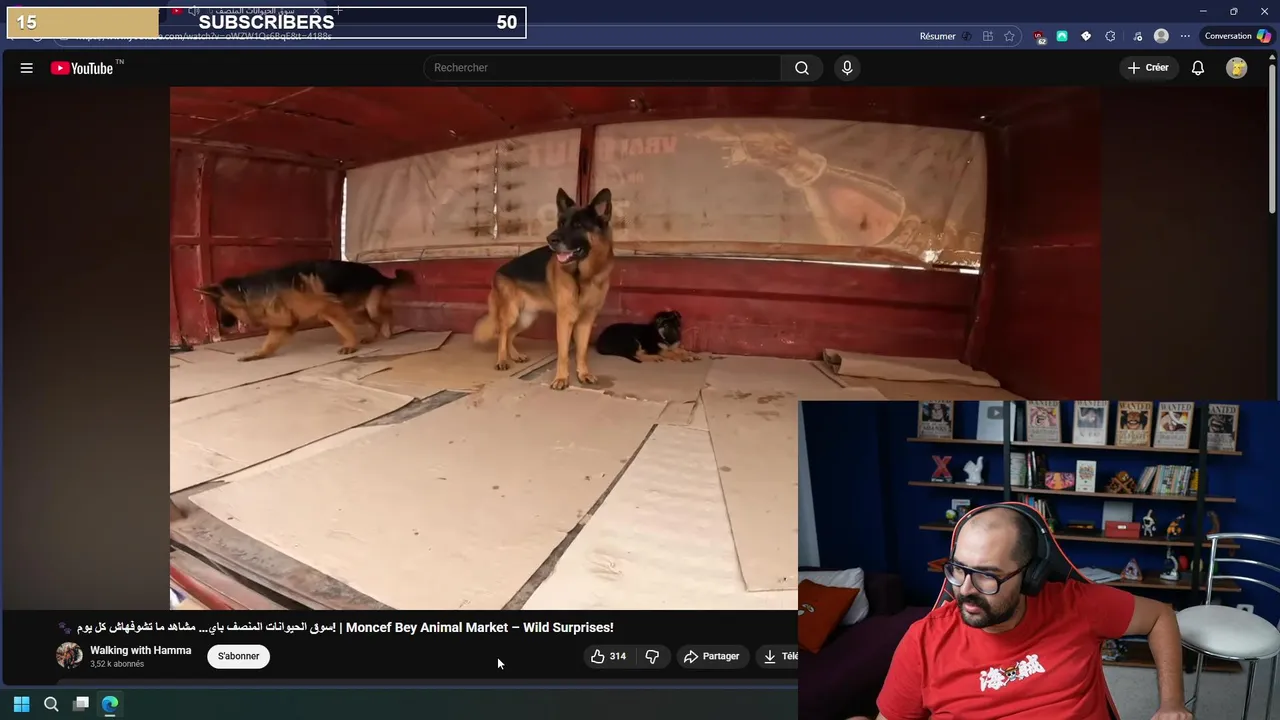Viewport: 1280px width, 720px height.
Task: Open the YouTube guide hamburger menu
Action: click(27, 68)
